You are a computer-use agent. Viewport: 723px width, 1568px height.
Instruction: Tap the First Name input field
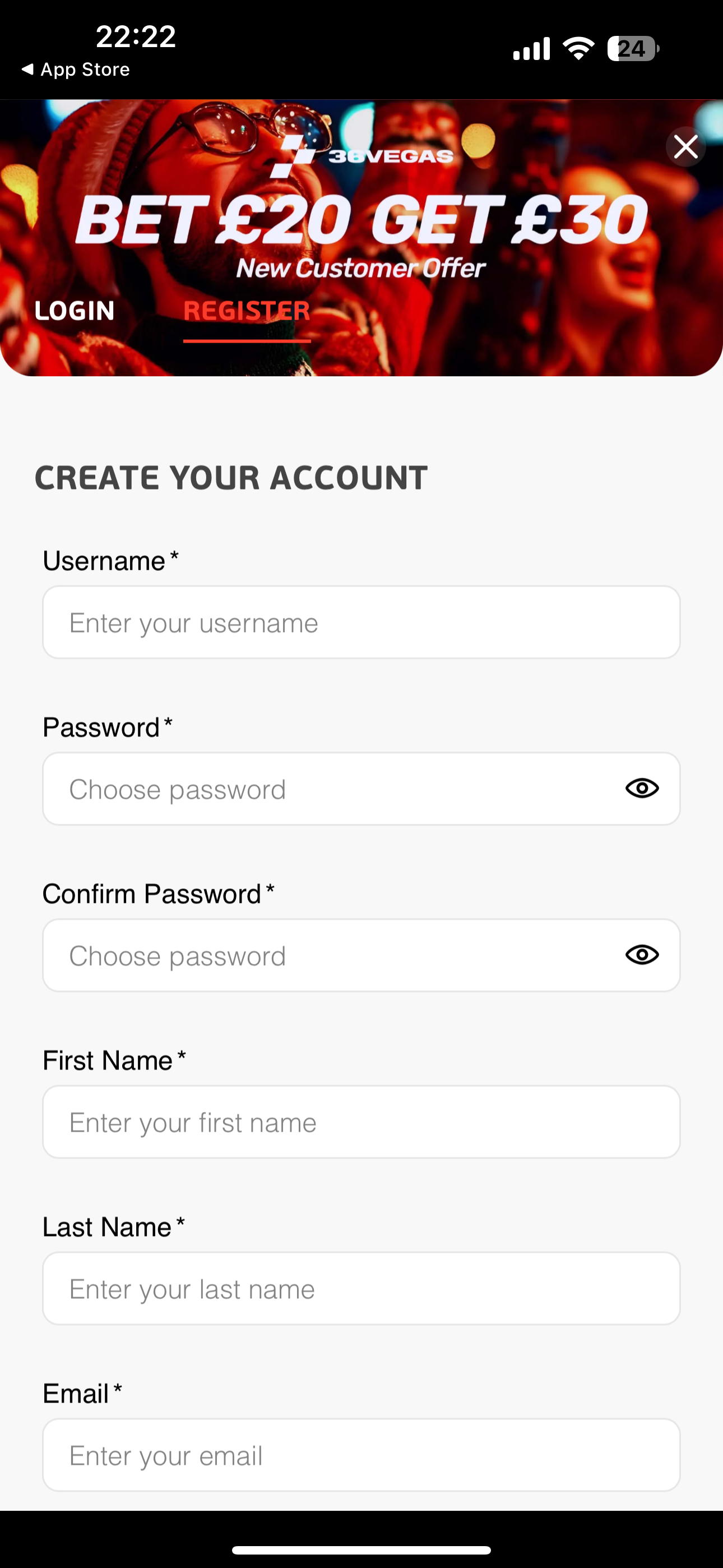click(361, 1122)
